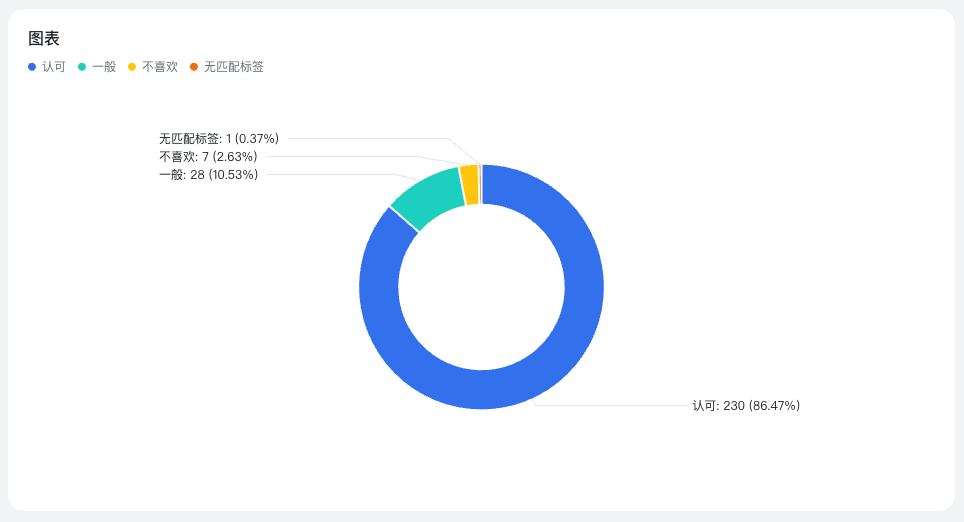Click the white center of the donut
The width and height of the screenshot is (964, 522).
[x=481, y=287]
